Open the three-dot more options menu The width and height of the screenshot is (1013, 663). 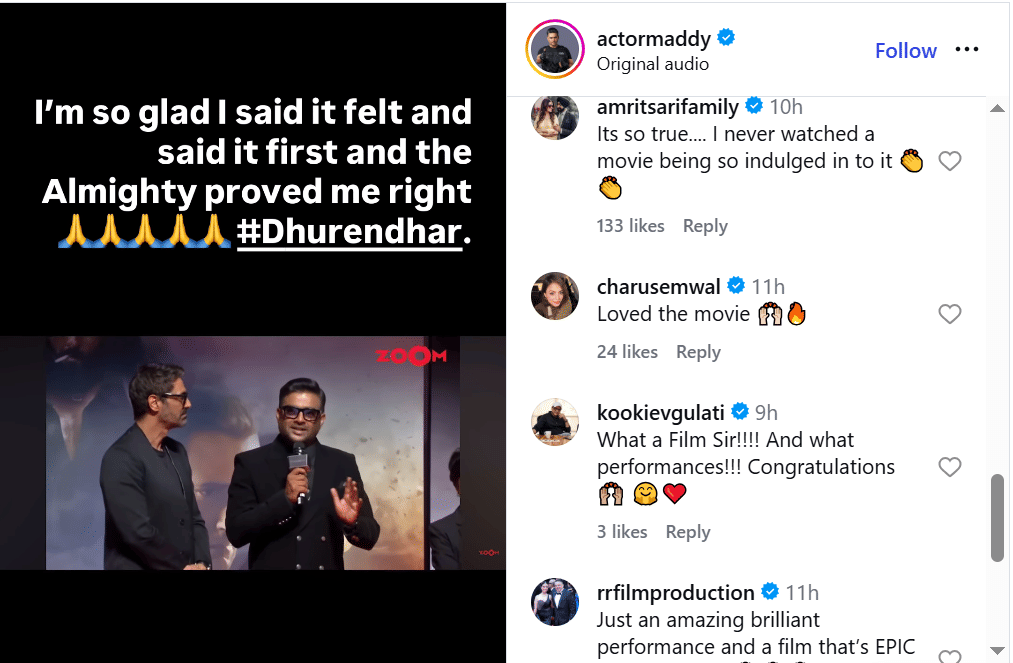tap(966, 50)
